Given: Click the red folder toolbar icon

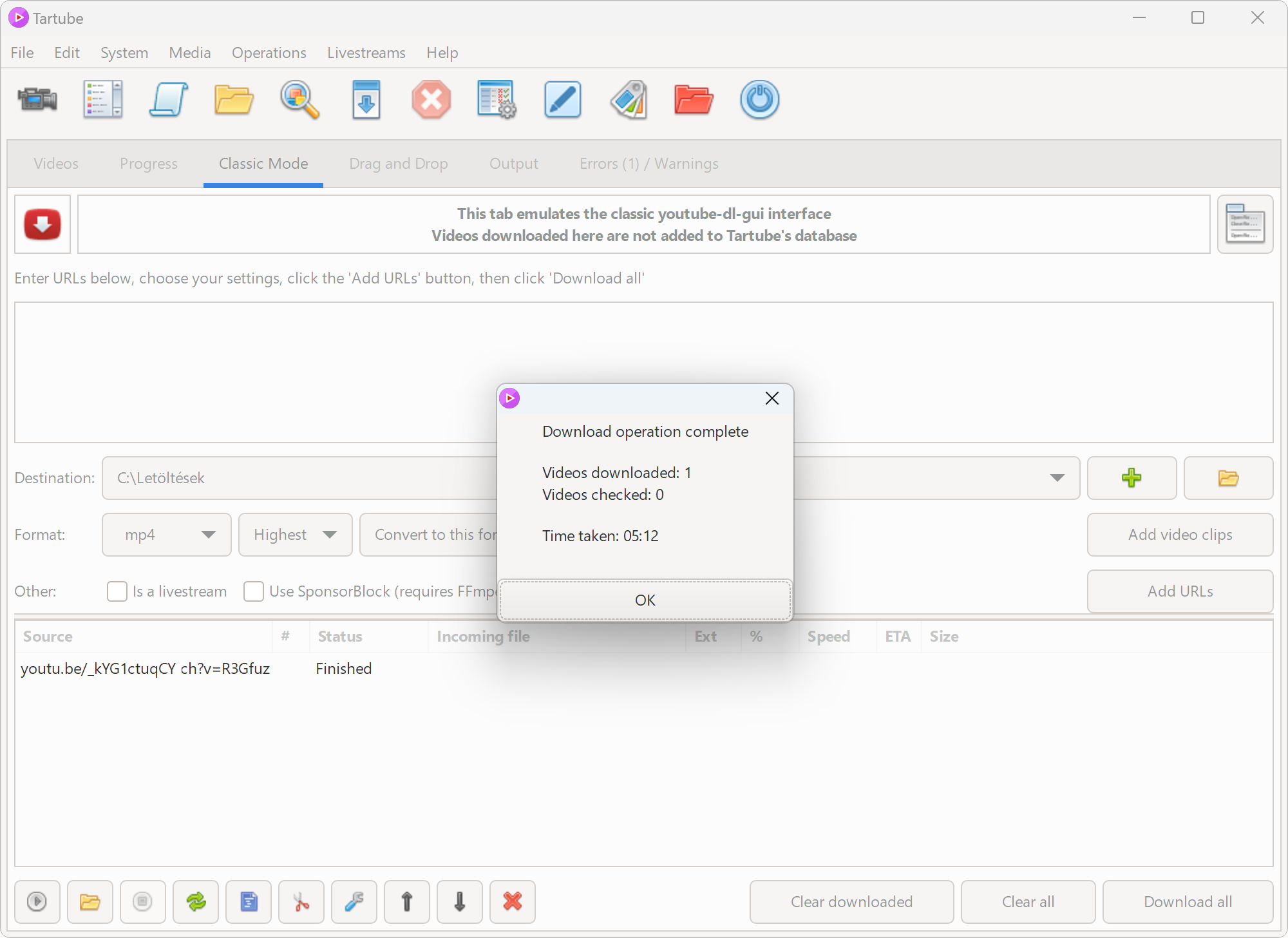Looking at the screenshot, I should click(x=694, y=100).
